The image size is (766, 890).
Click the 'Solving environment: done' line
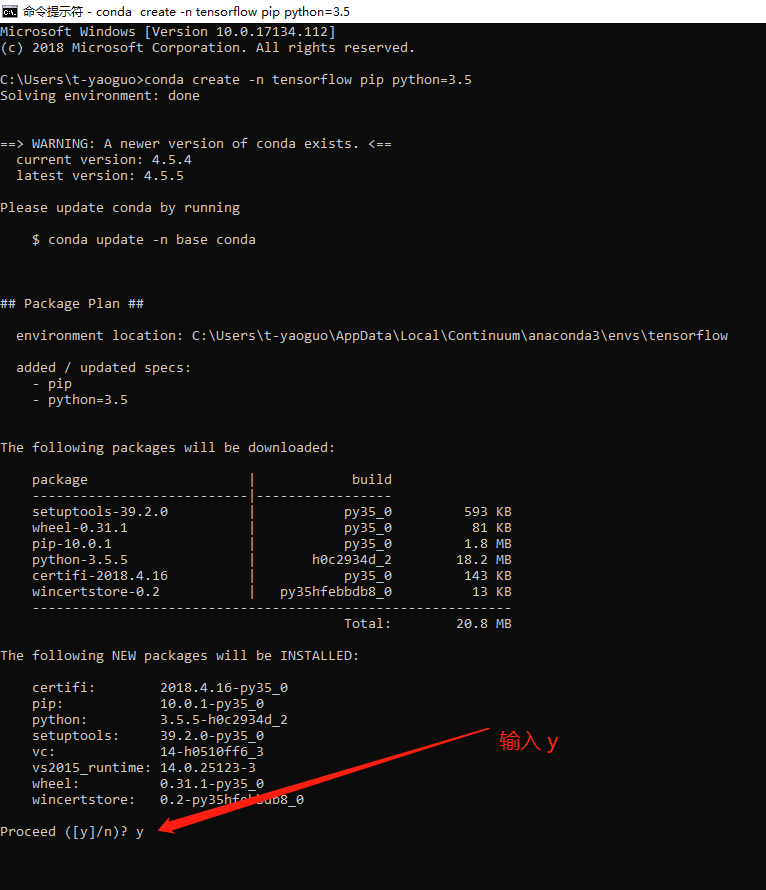pyautogui.click(x=100, y=96)
